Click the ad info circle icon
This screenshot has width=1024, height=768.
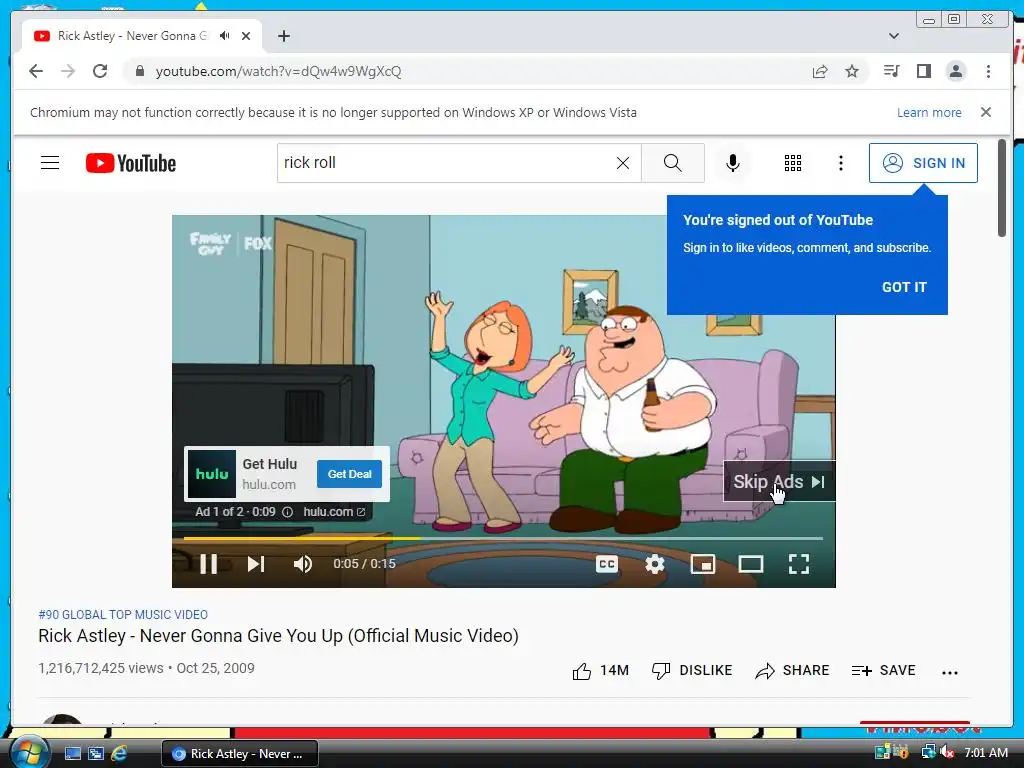coord(287,512)
